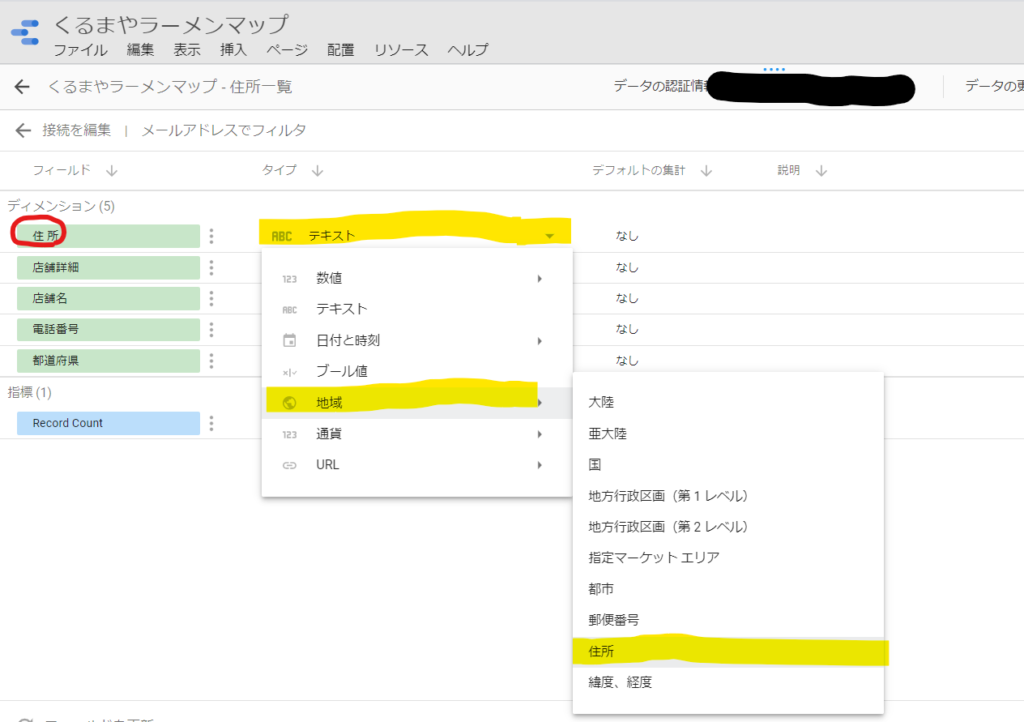Select 都市 geo type

tap(728, 589)
